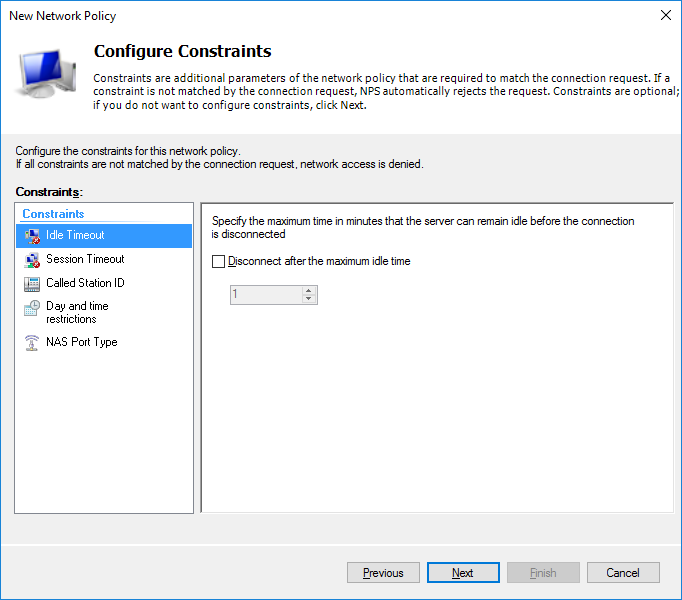The width and height of the screenshot is (682, 600).
Task: Click the Day and time restrictions icon
Action: coord(32,308)
